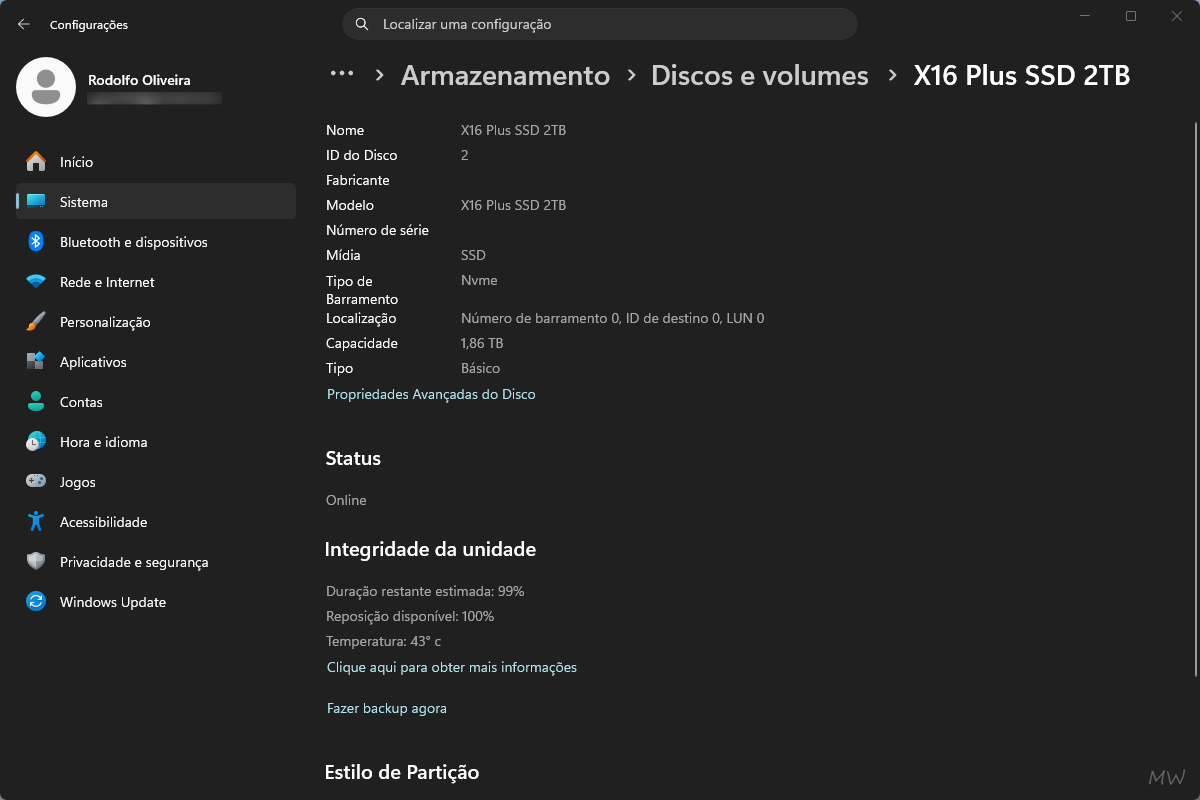Screen dimensions: 1200x800
Task: Click the search magnifier icon
Action: coord(362,24)
